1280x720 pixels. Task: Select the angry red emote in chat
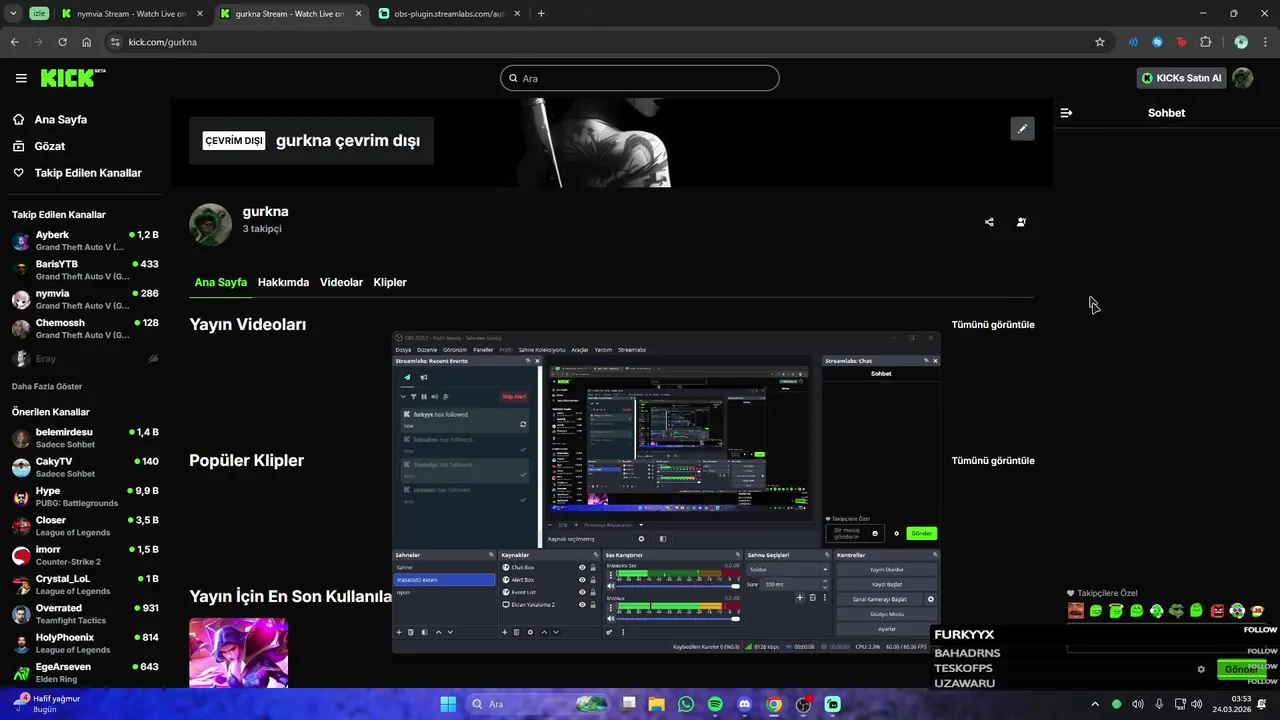tap(1217, 611)
